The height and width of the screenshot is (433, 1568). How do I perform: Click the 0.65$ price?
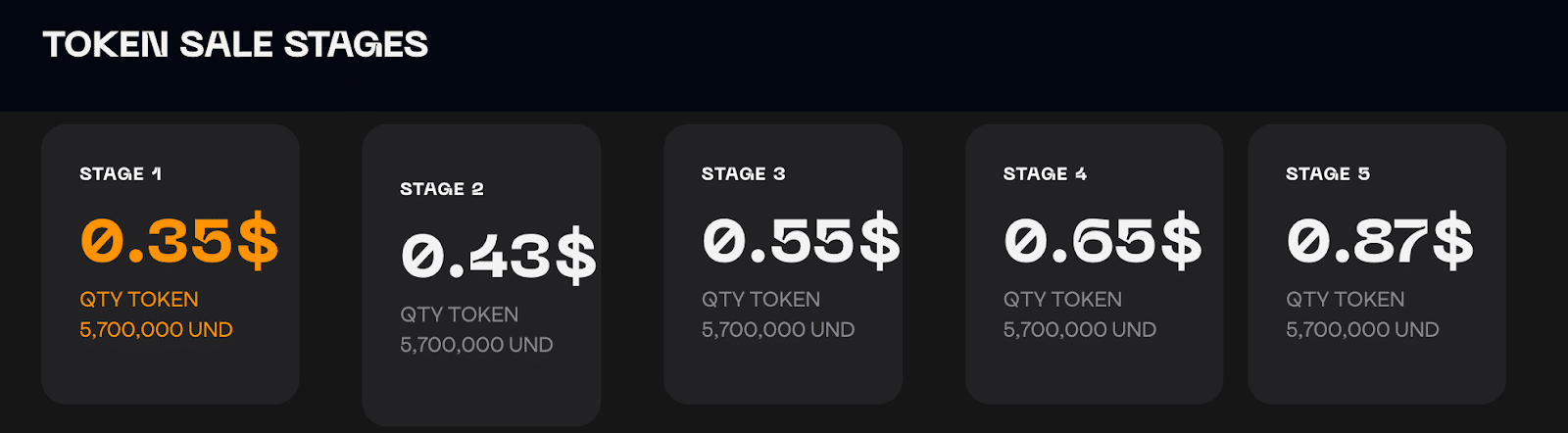pyautogui.click(x=1102, y=241)
